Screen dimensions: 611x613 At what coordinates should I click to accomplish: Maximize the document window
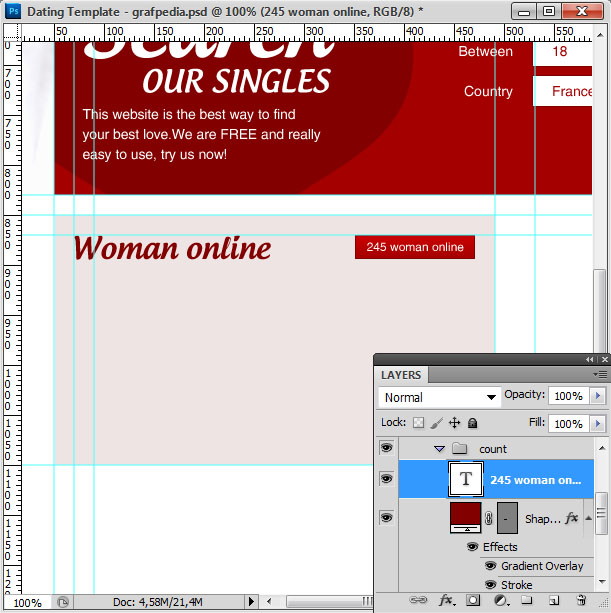548,11
